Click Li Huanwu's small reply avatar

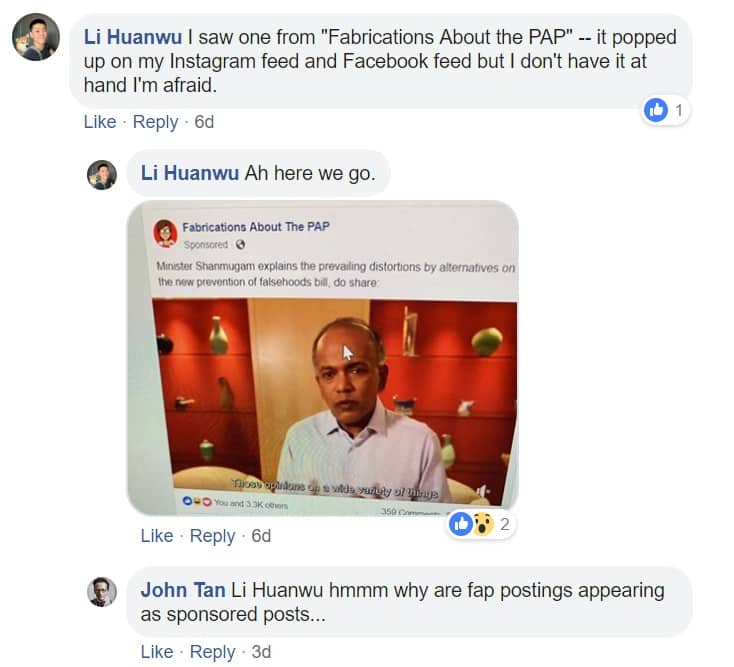click(102, 175)
